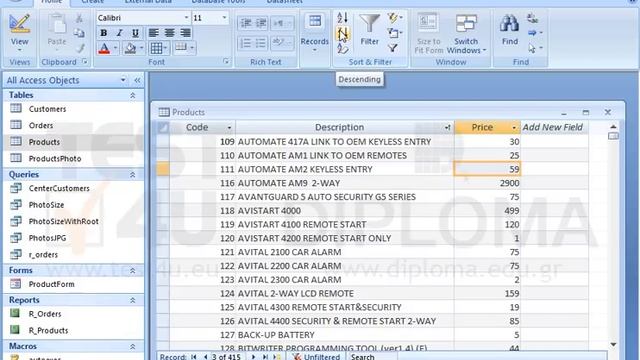Select all records with corner selector
The width and height of the screenshot is (640, 360).
coord(163,127)
